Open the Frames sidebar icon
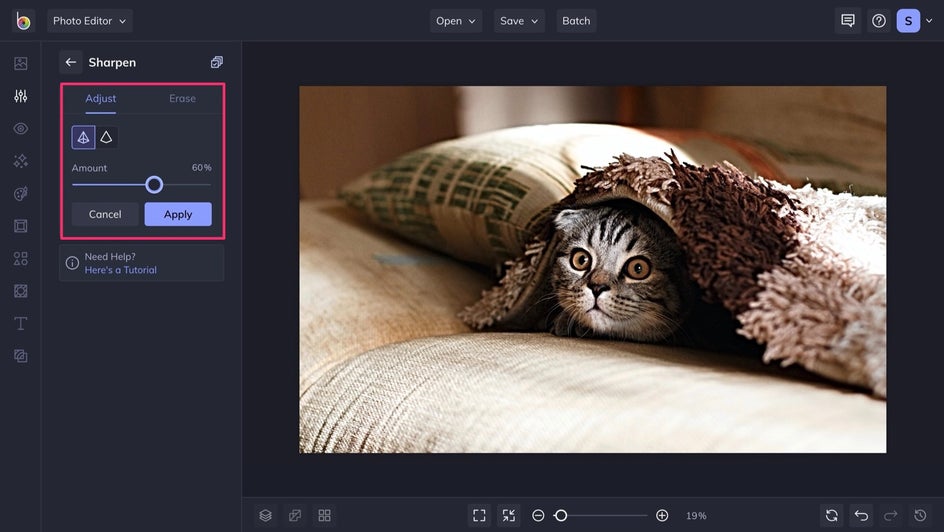Screen dimensions: 944x532 tap(20, 226)
